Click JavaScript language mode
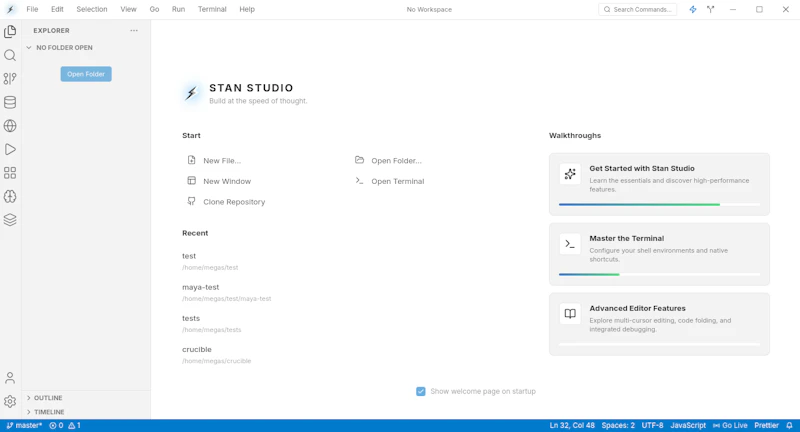Image resolution: width=800 pixels, height=432 pixels. pos(688,425)
